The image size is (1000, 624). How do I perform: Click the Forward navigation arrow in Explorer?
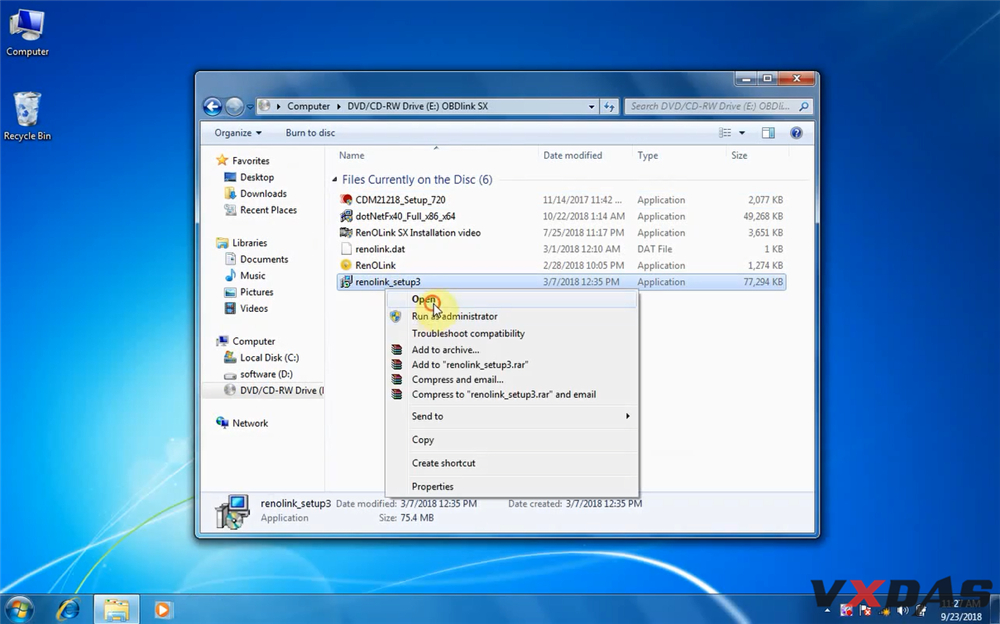(234, 107)
